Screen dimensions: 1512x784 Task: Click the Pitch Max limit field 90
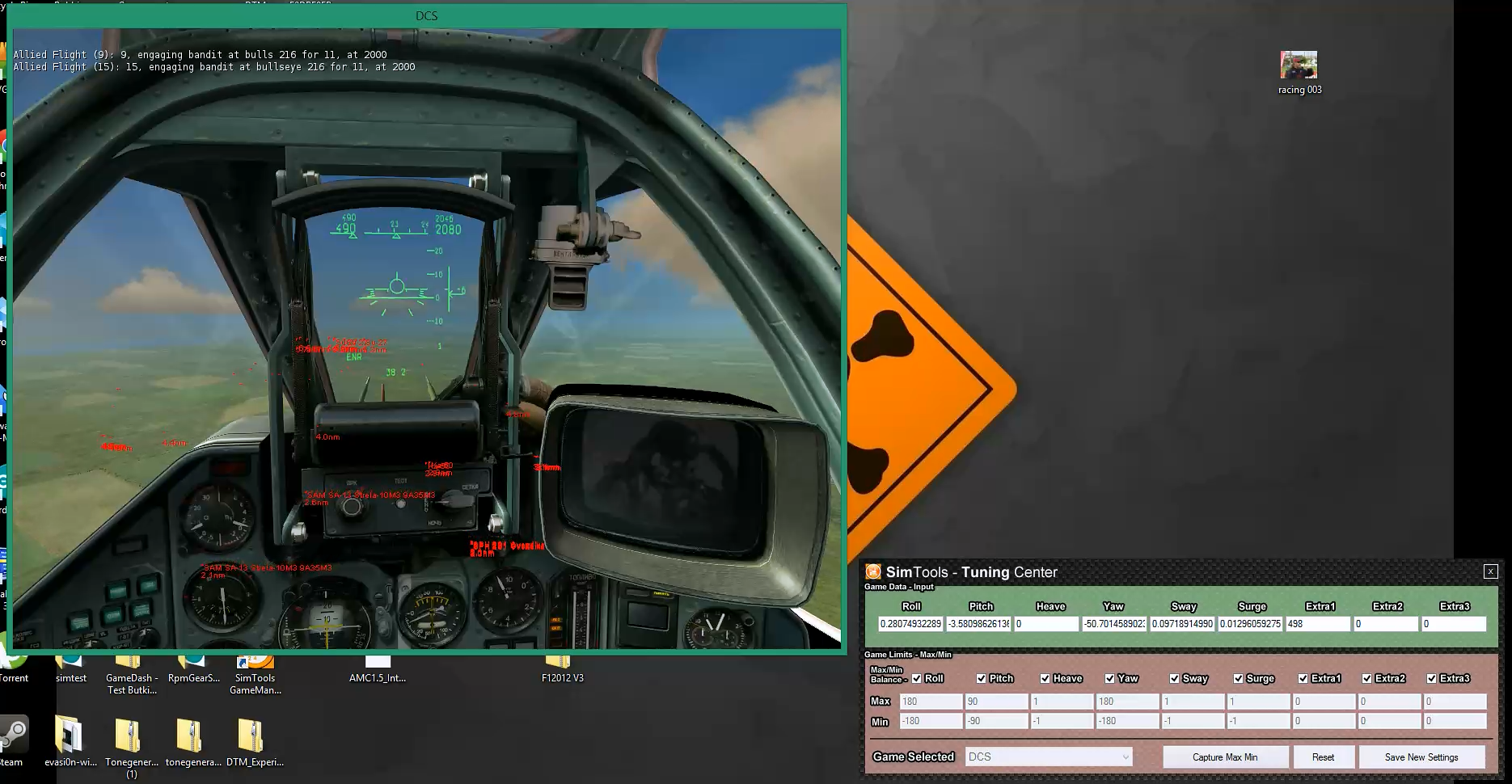996,702
